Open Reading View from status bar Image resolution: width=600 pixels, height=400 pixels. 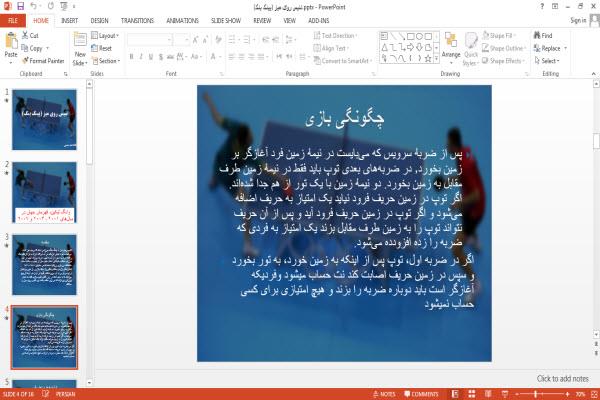488,394
